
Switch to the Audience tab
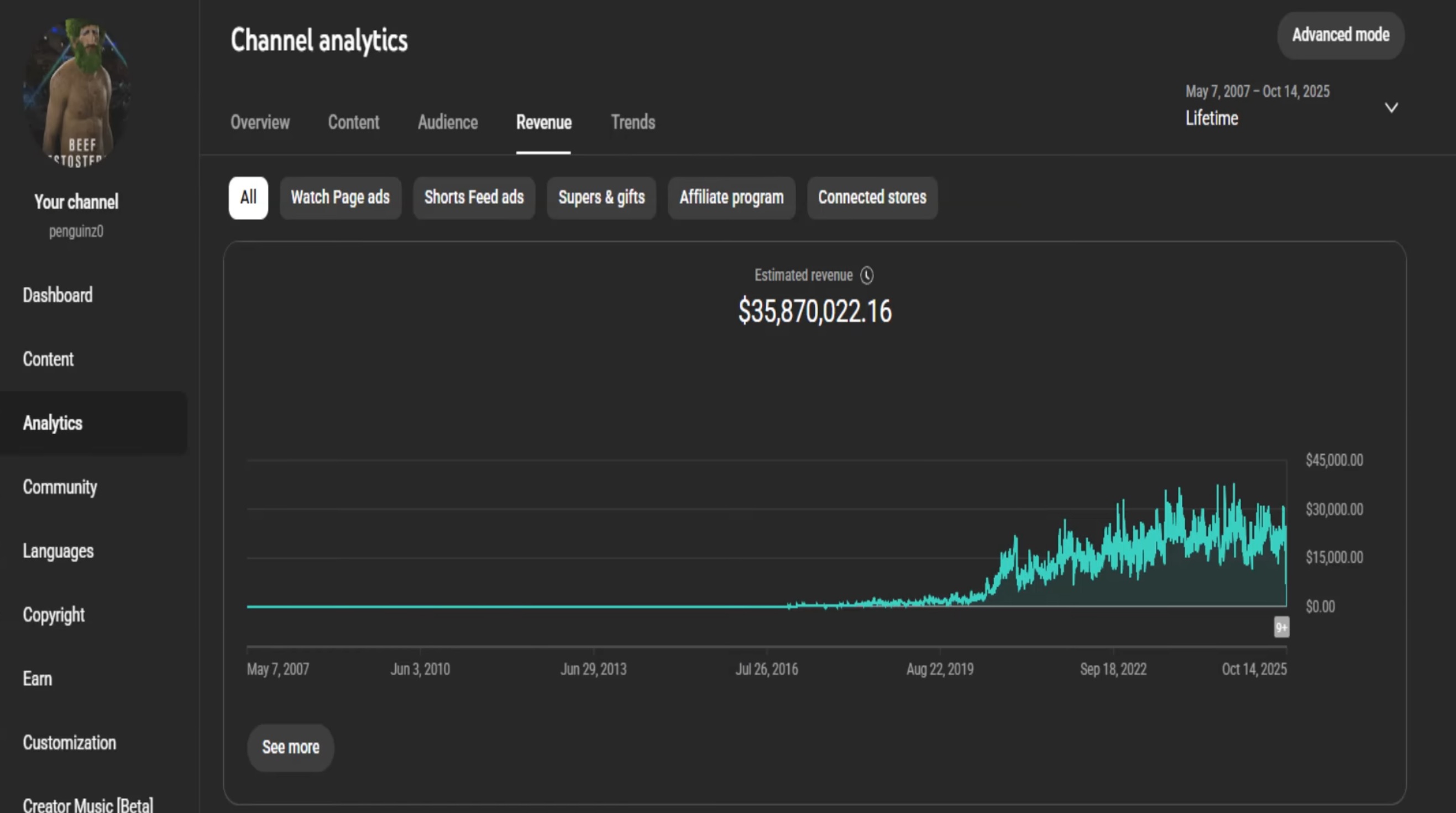pyautogui.click(x=448, y=122)
